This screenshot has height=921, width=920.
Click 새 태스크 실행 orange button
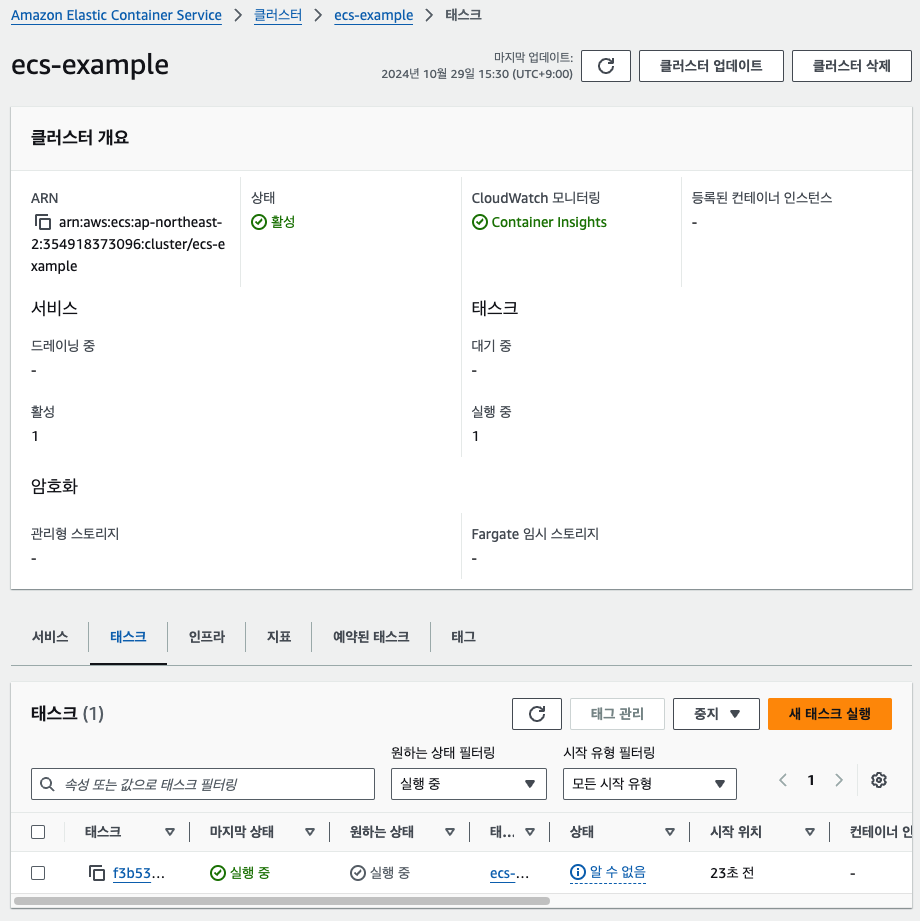830,714
